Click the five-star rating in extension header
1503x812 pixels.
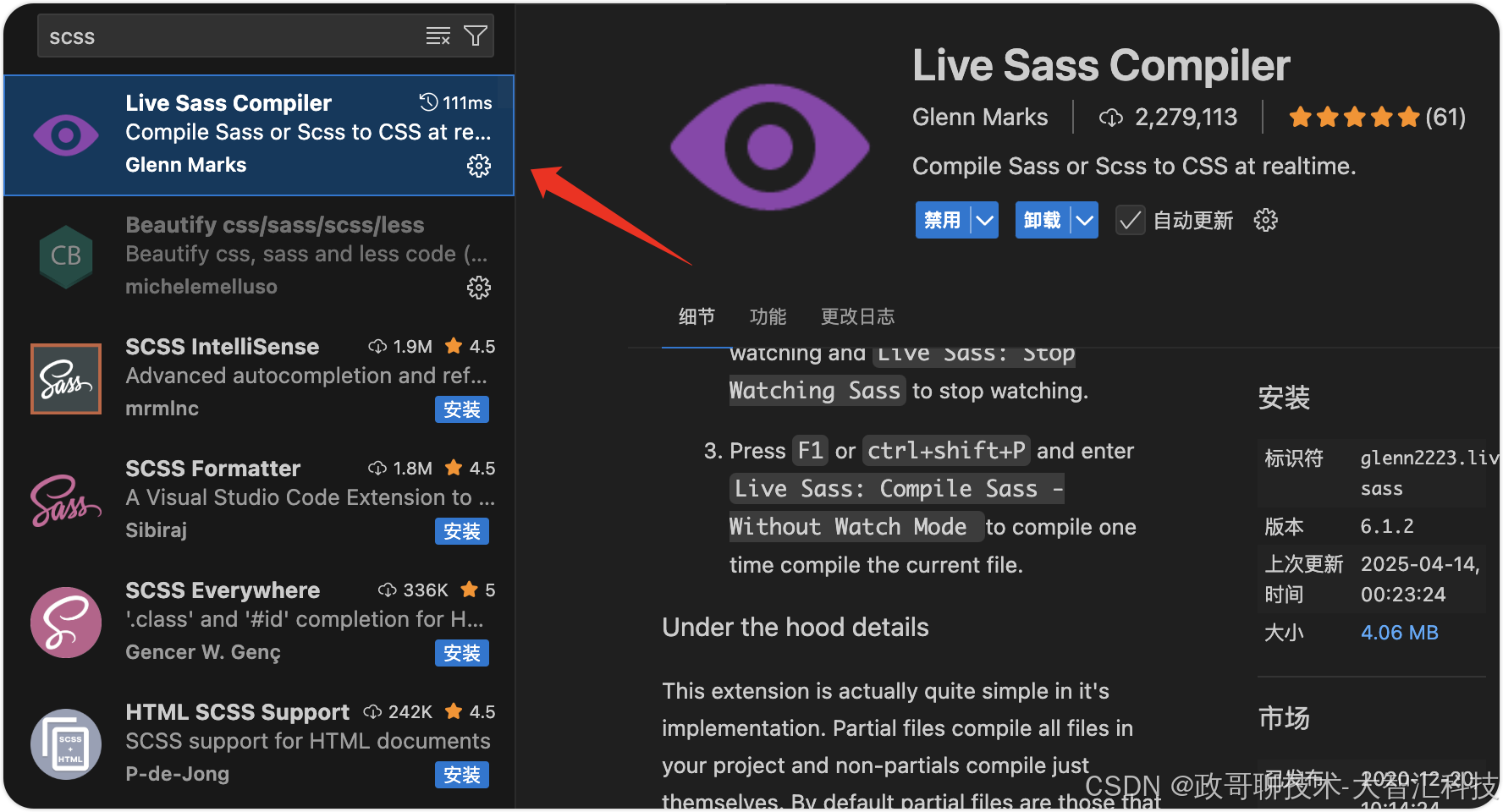[1354, 117]
